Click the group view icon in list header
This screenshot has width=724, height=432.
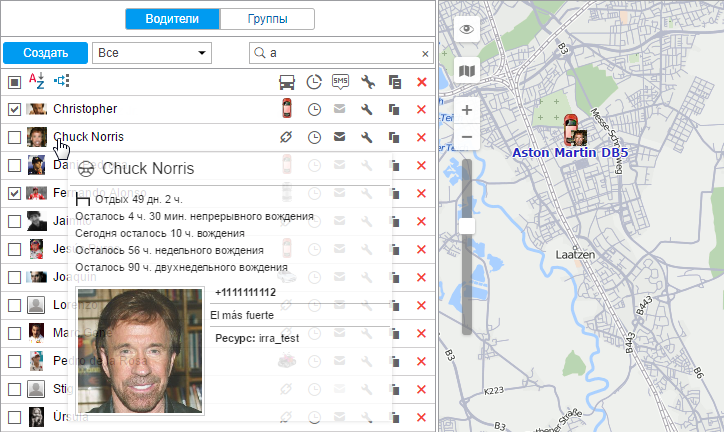[62, 82]
